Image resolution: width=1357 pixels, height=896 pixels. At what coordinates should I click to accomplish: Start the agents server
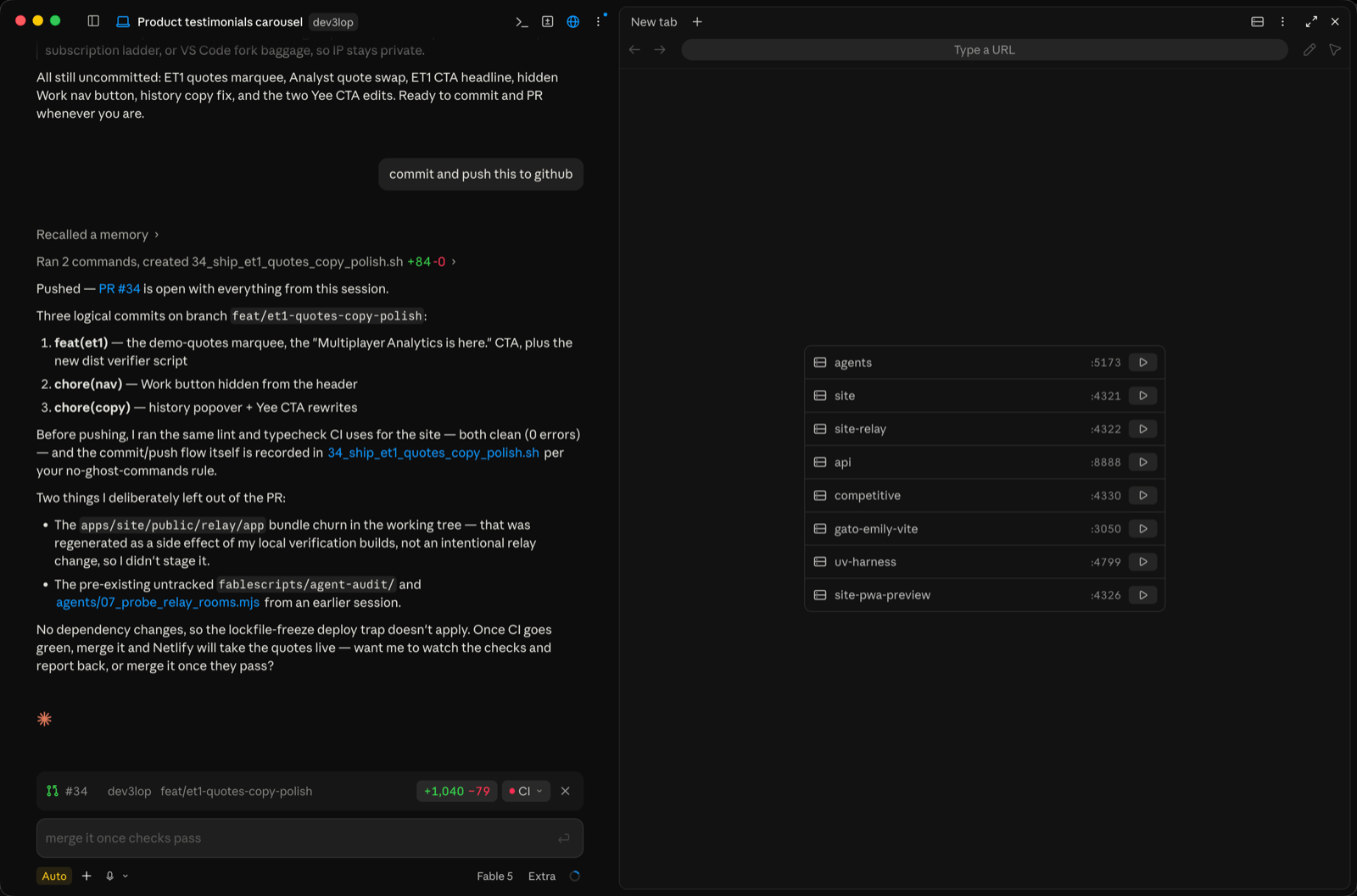click(x=1142, y=362)
